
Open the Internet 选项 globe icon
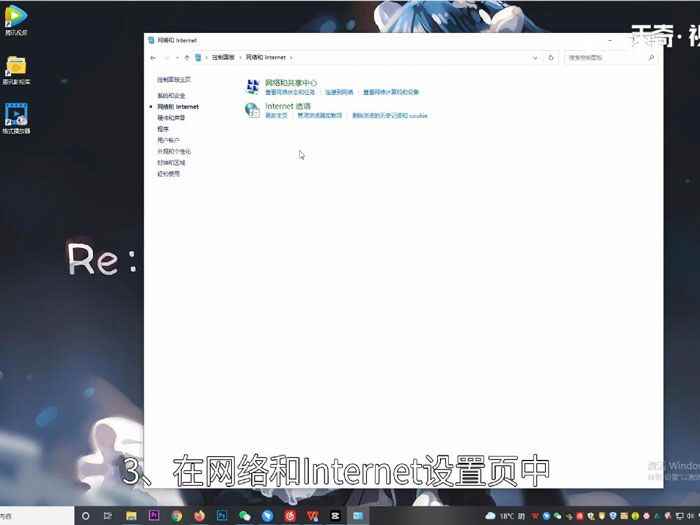pos(252,110)
